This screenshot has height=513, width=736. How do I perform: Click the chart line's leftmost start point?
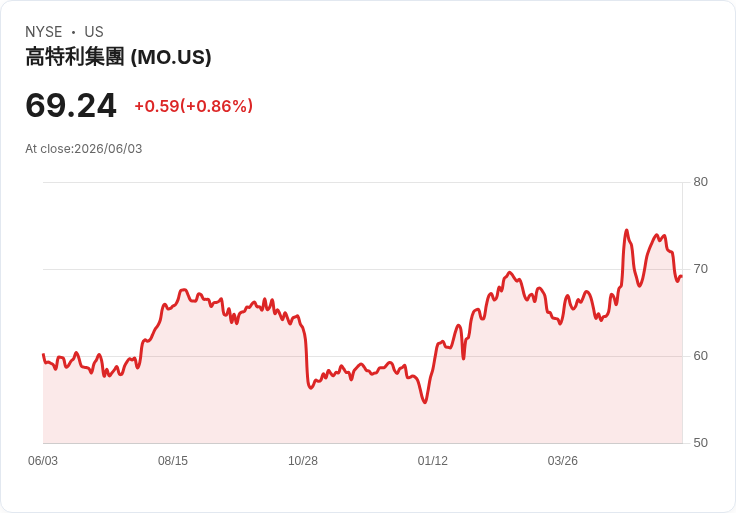pos(43,354)
